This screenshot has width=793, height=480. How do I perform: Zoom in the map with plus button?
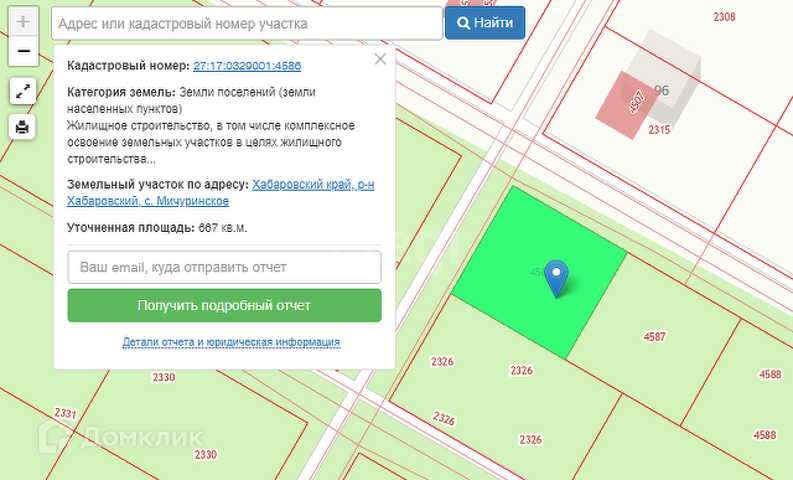(x=23, y=22)
